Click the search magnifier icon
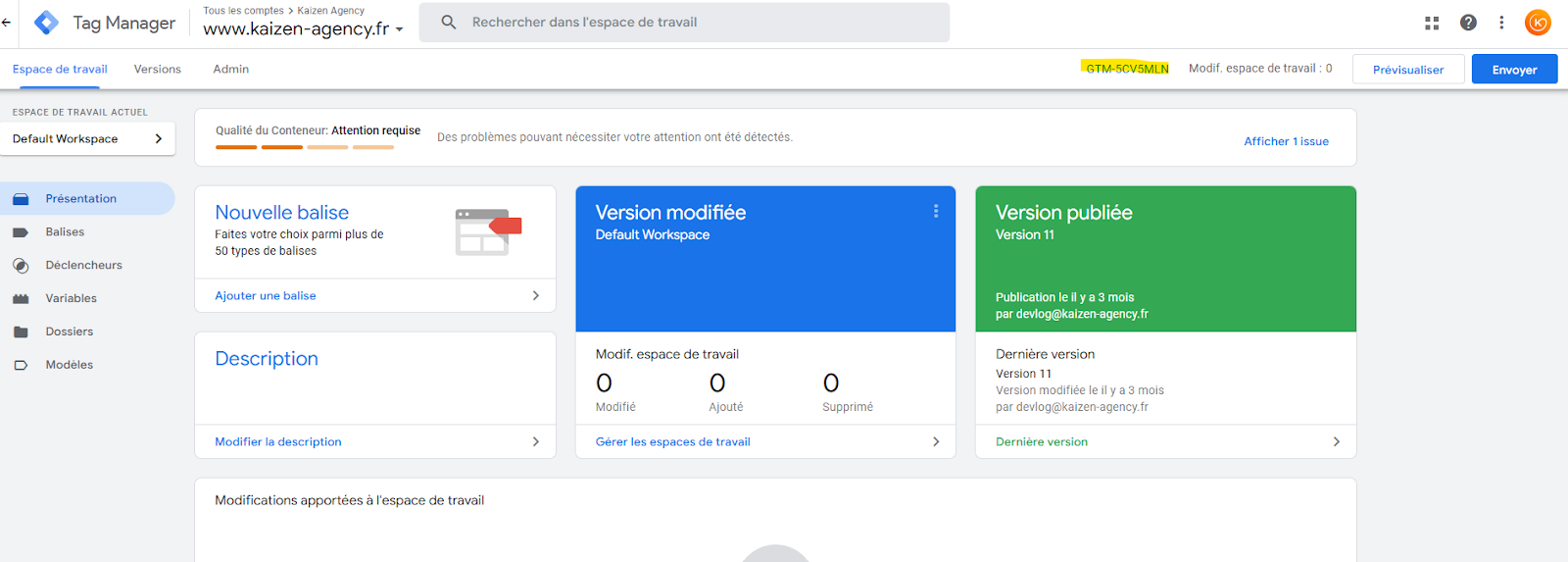1568x562 pixels. tap(449, 22)
